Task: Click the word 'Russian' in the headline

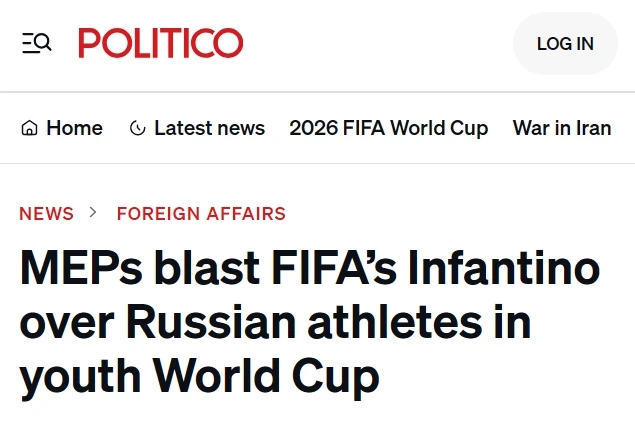Action: tap(211, 322)
